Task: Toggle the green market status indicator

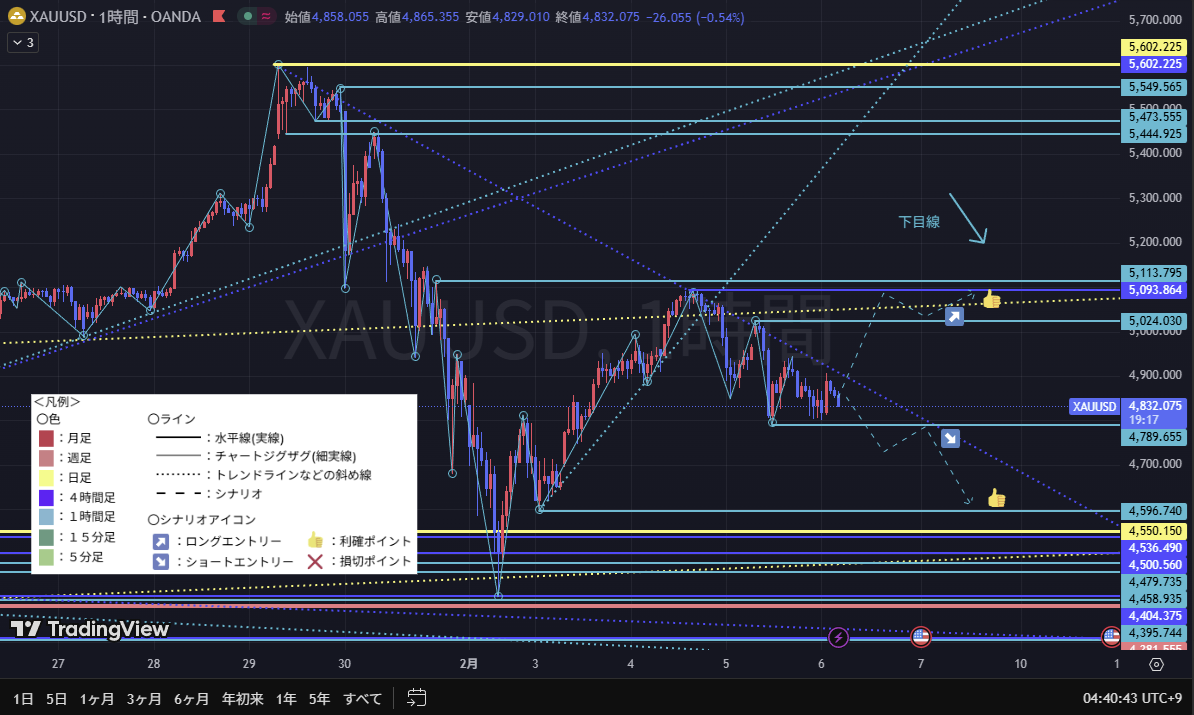Action: (246, 17)
